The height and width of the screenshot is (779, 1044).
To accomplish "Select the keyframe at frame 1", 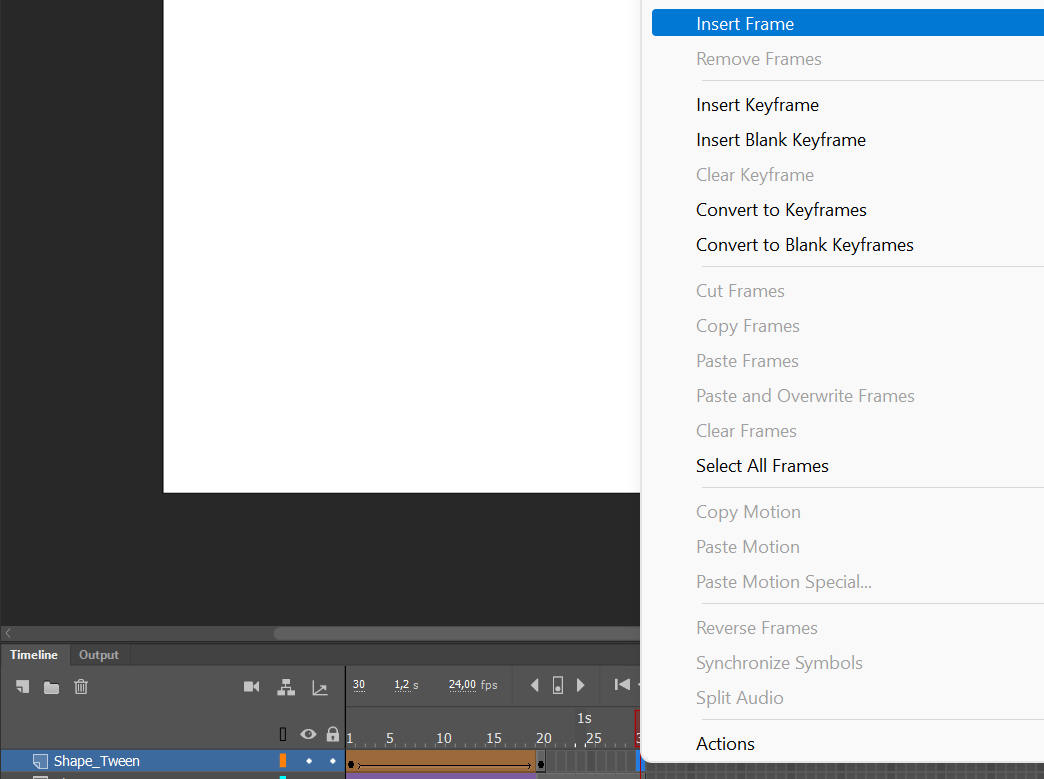I will pos(351,764).
